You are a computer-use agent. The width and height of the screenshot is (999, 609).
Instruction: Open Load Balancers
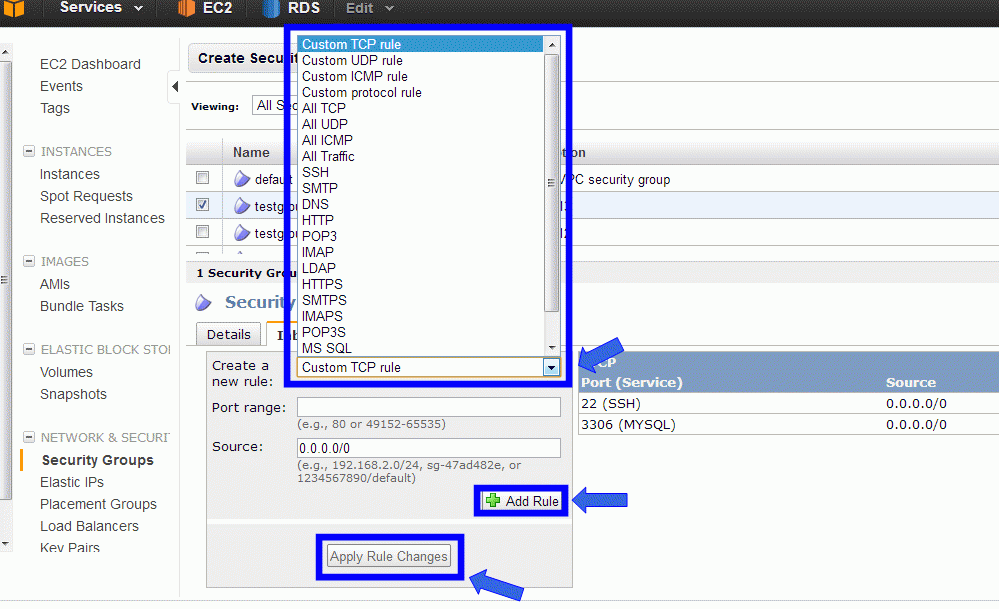pyautogui.click(x=89, y=526)
